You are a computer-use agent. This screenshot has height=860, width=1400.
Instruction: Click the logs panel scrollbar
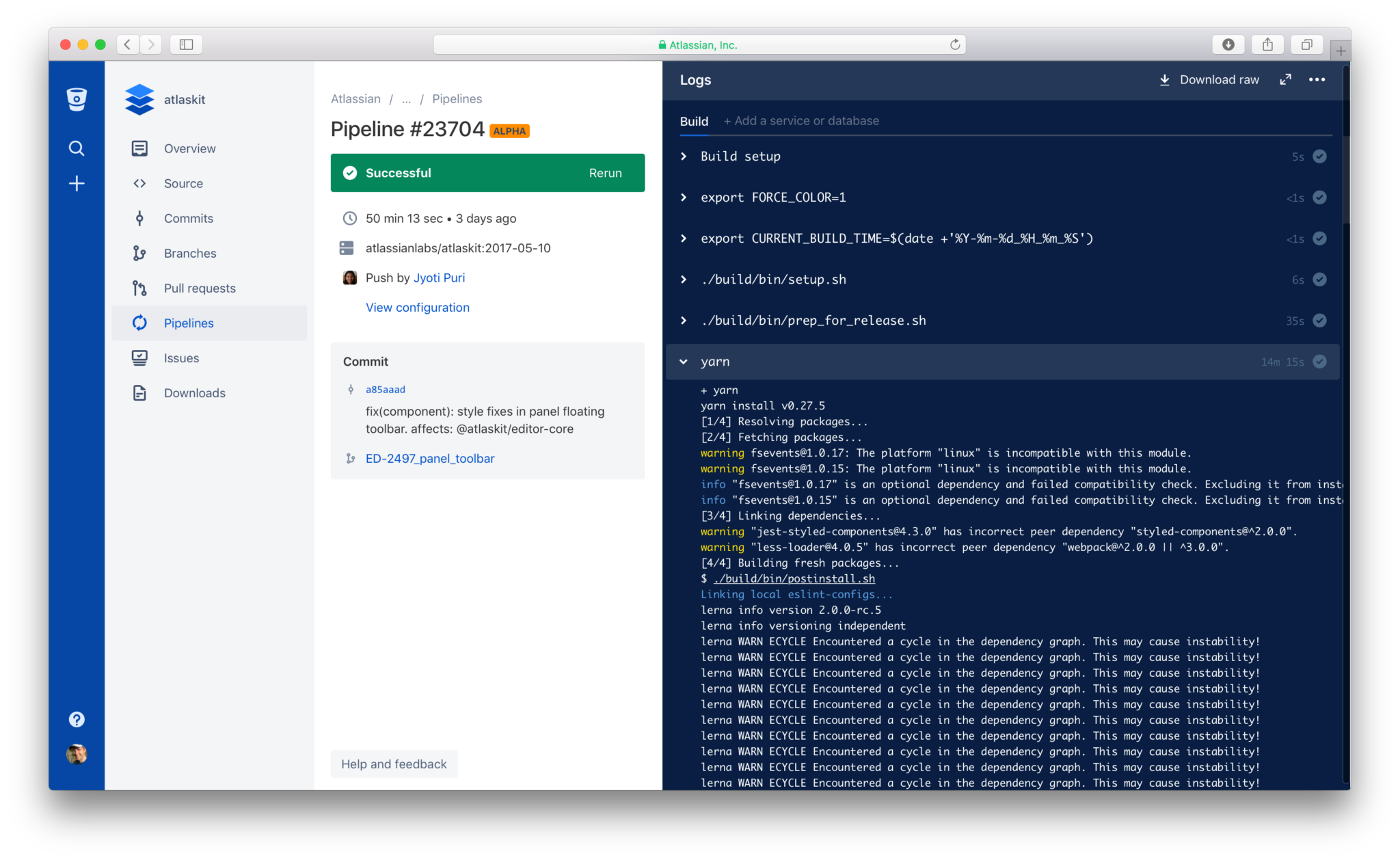[1346, 180]
